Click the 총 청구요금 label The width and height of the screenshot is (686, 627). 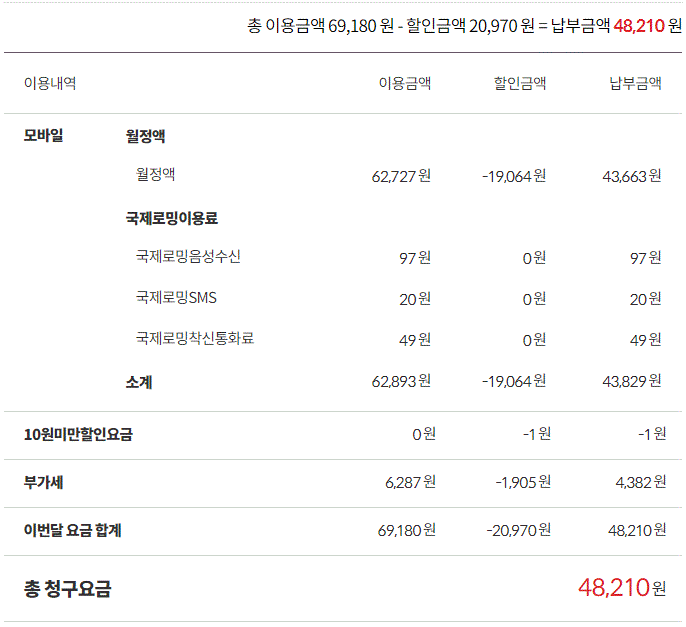[x=67, y=588]
